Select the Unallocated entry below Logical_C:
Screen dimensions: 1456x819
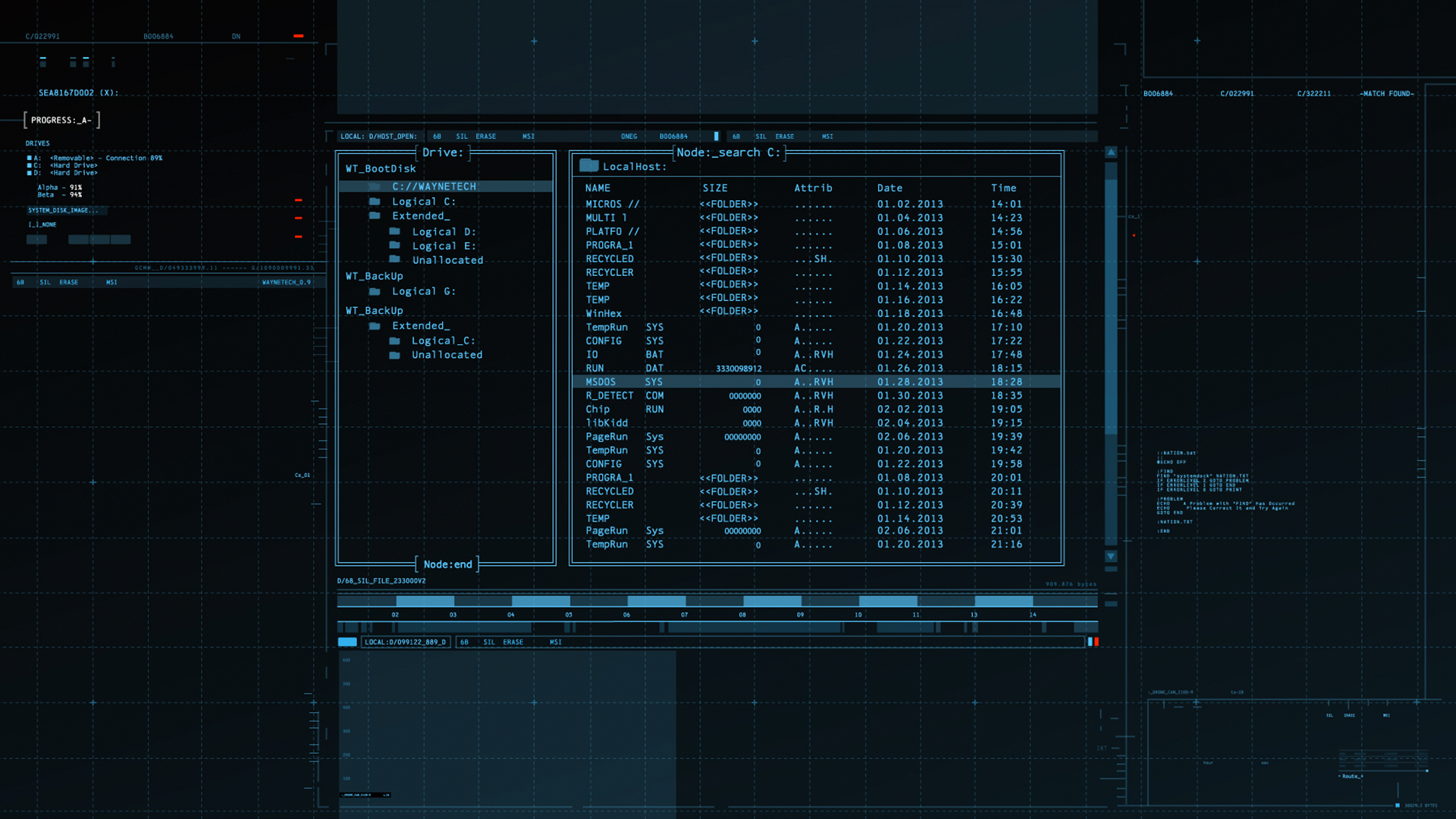[447, 355]
